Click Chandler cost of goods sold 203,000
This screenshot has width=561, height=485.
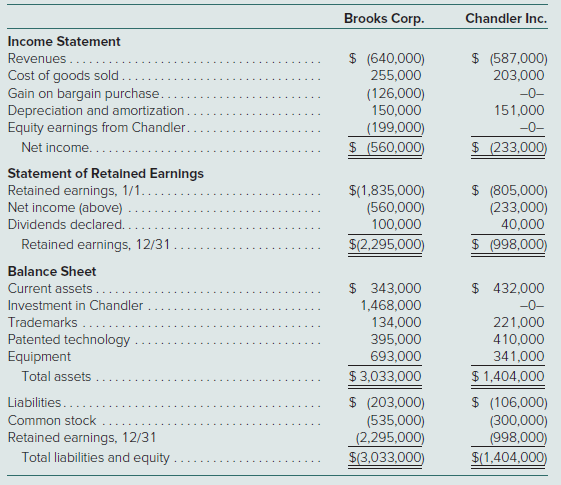point(518,76)
